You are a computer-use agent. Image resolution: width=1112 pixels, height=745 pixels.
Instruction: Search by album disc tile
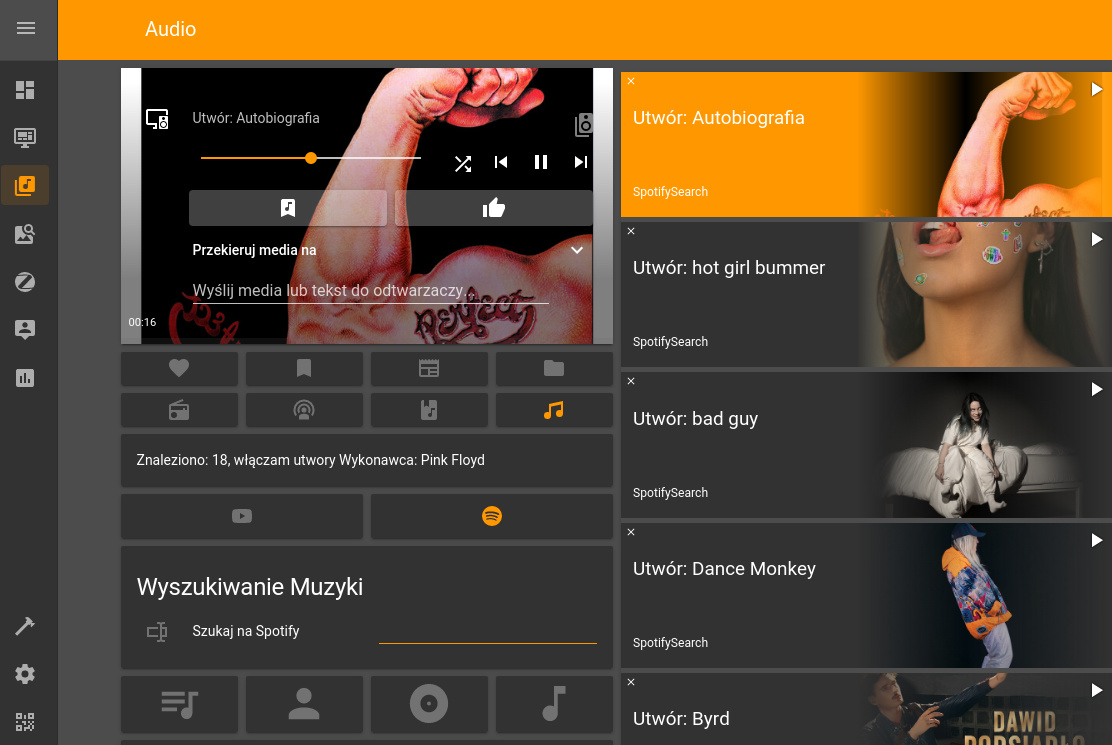click(429, 704)
